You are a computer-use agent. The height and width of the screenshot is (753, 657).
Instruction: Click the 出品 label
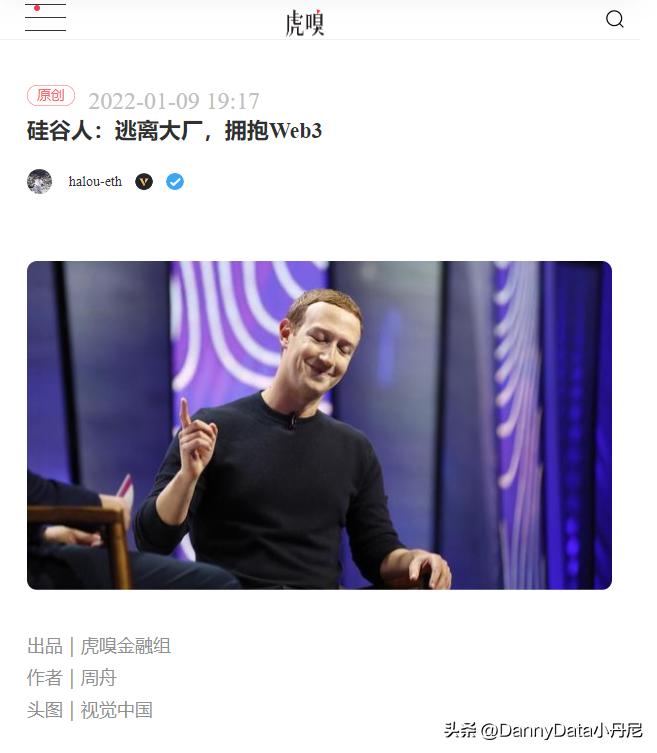[45, 646]
